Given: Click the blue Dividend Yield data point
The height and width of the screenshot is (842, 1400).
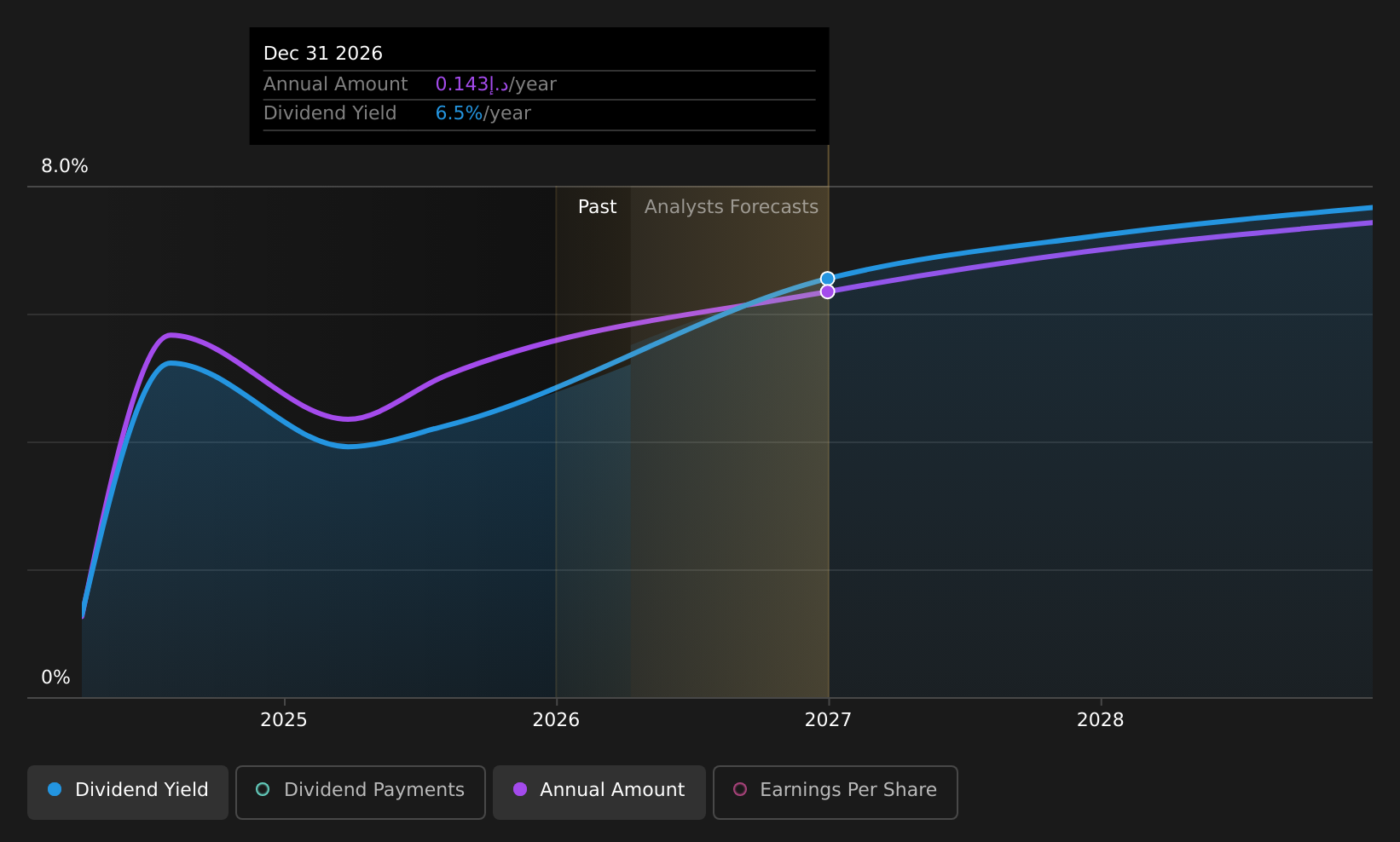Looking at the screenshot, I should tap(827, 279).
